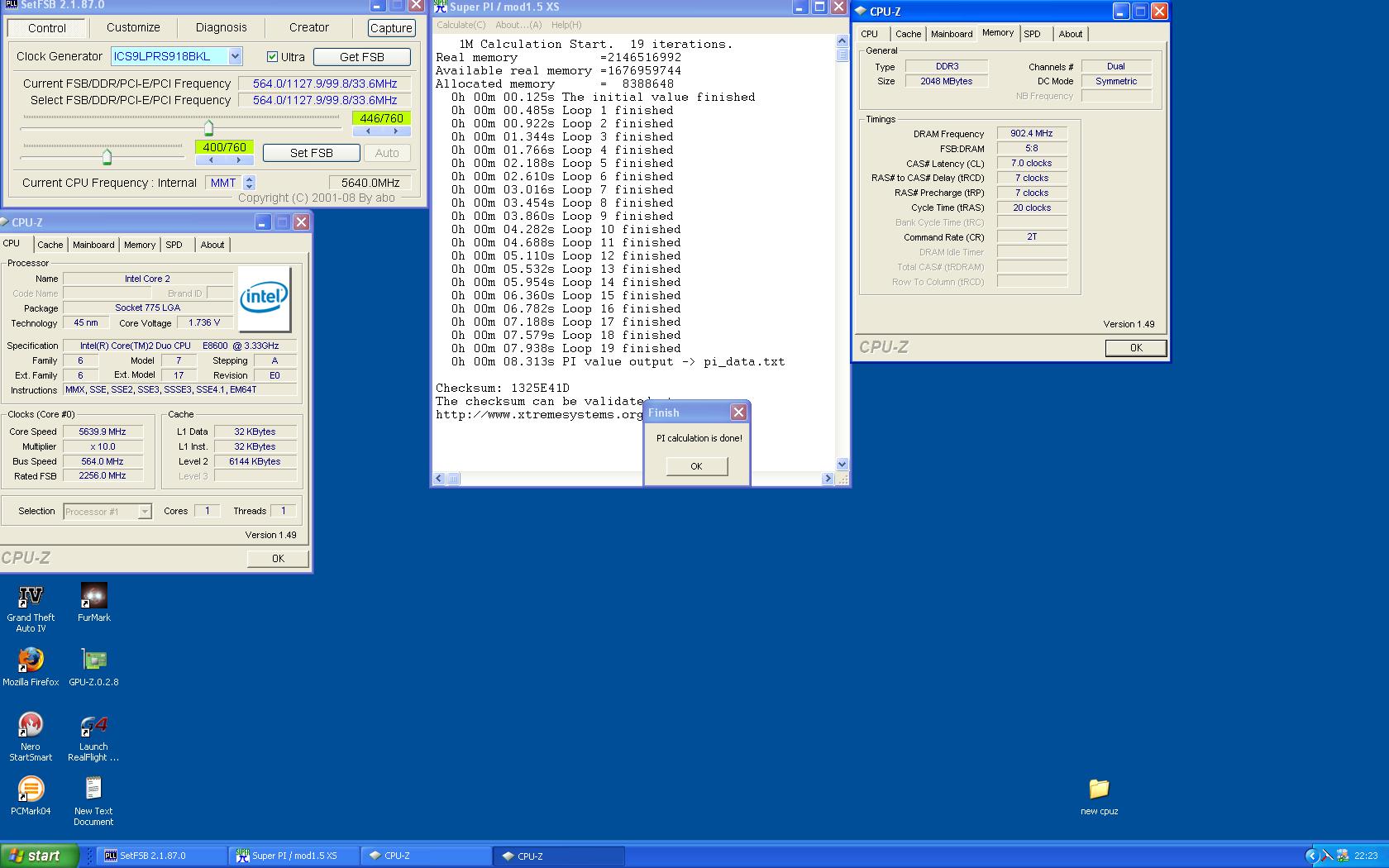
Task: Open Grand Theft Auto IV desktop shortcut
Action: click(31, 608)
